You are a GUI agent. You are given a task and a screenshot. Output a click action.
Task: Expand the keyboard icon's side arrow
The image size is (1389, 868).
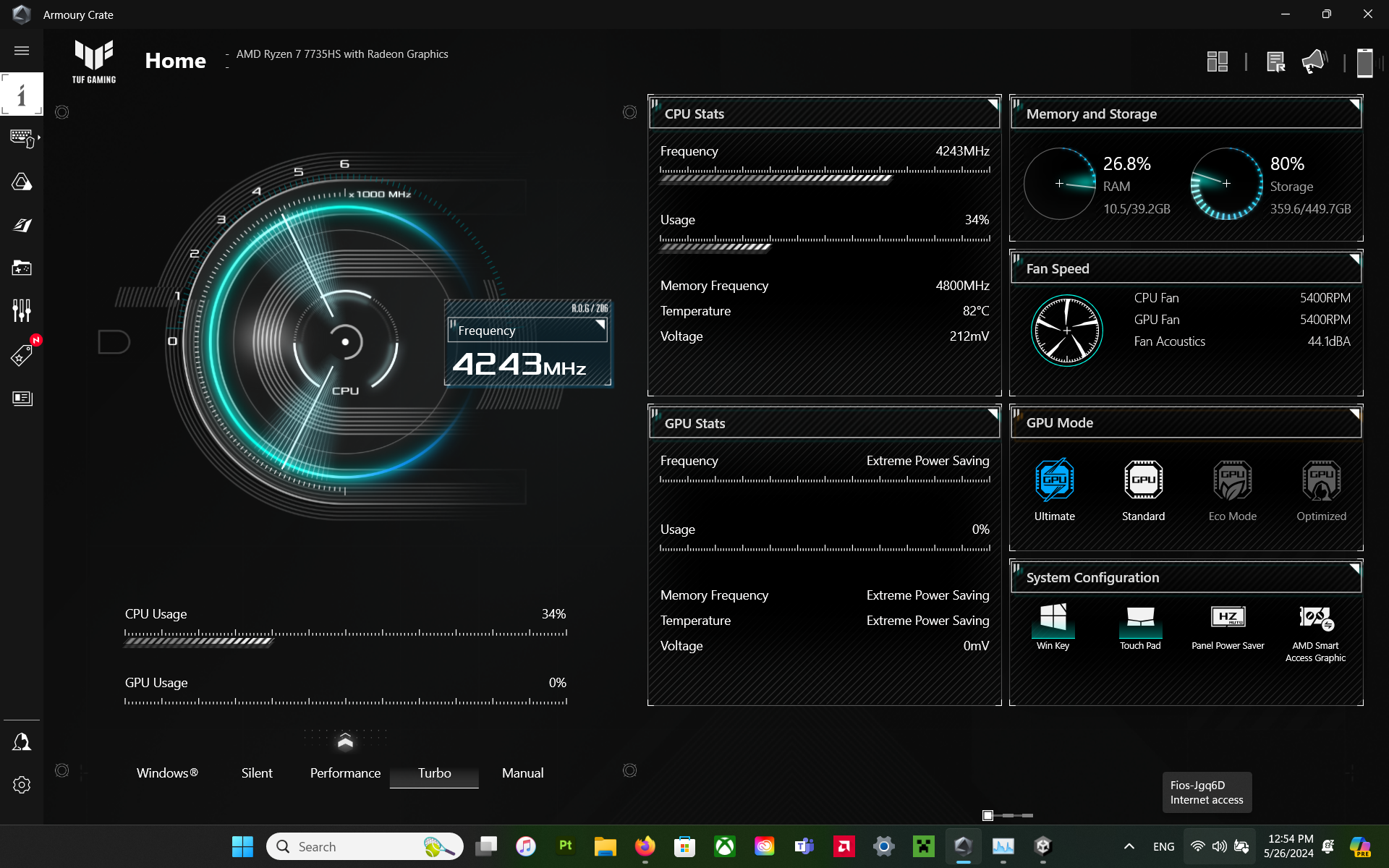[40, 137]
